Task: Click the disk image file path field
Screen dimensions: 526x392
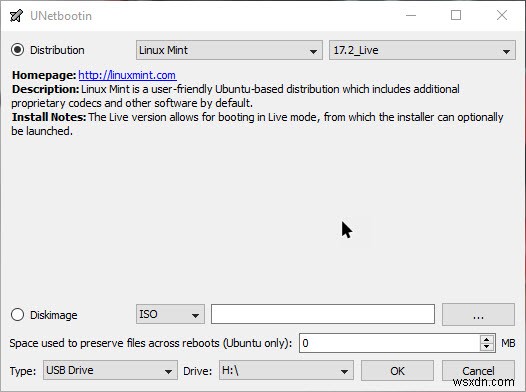Action: coord(323,314)
